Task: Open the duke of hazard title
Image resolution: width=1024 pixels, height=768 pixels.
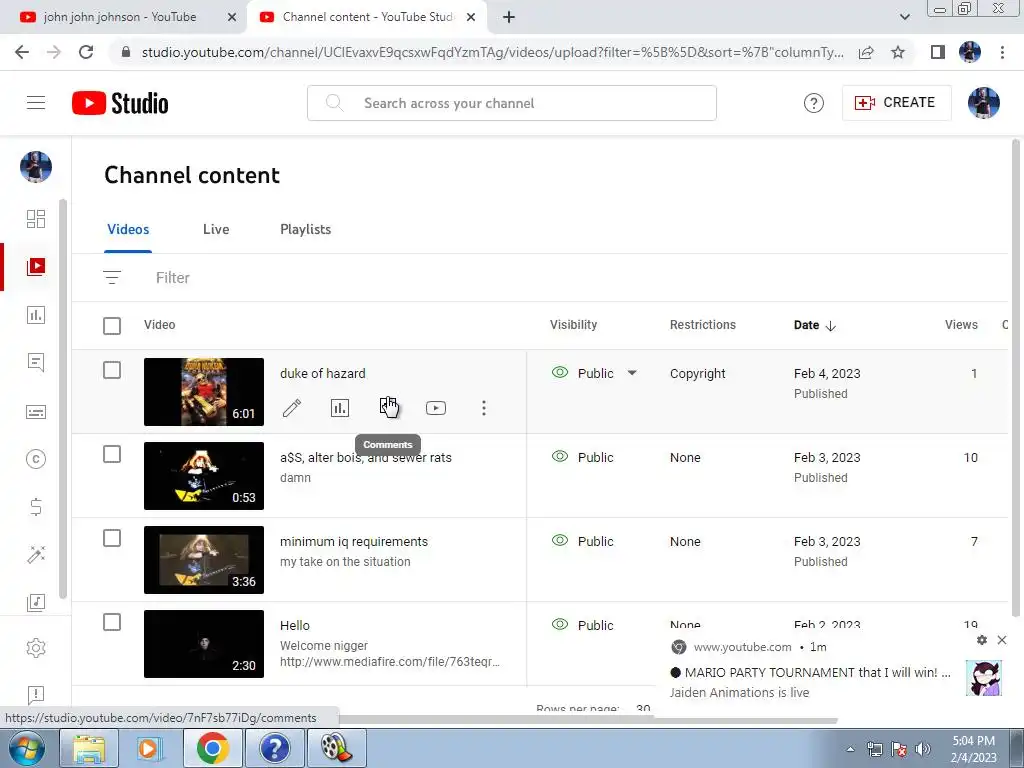Action: 323,374
